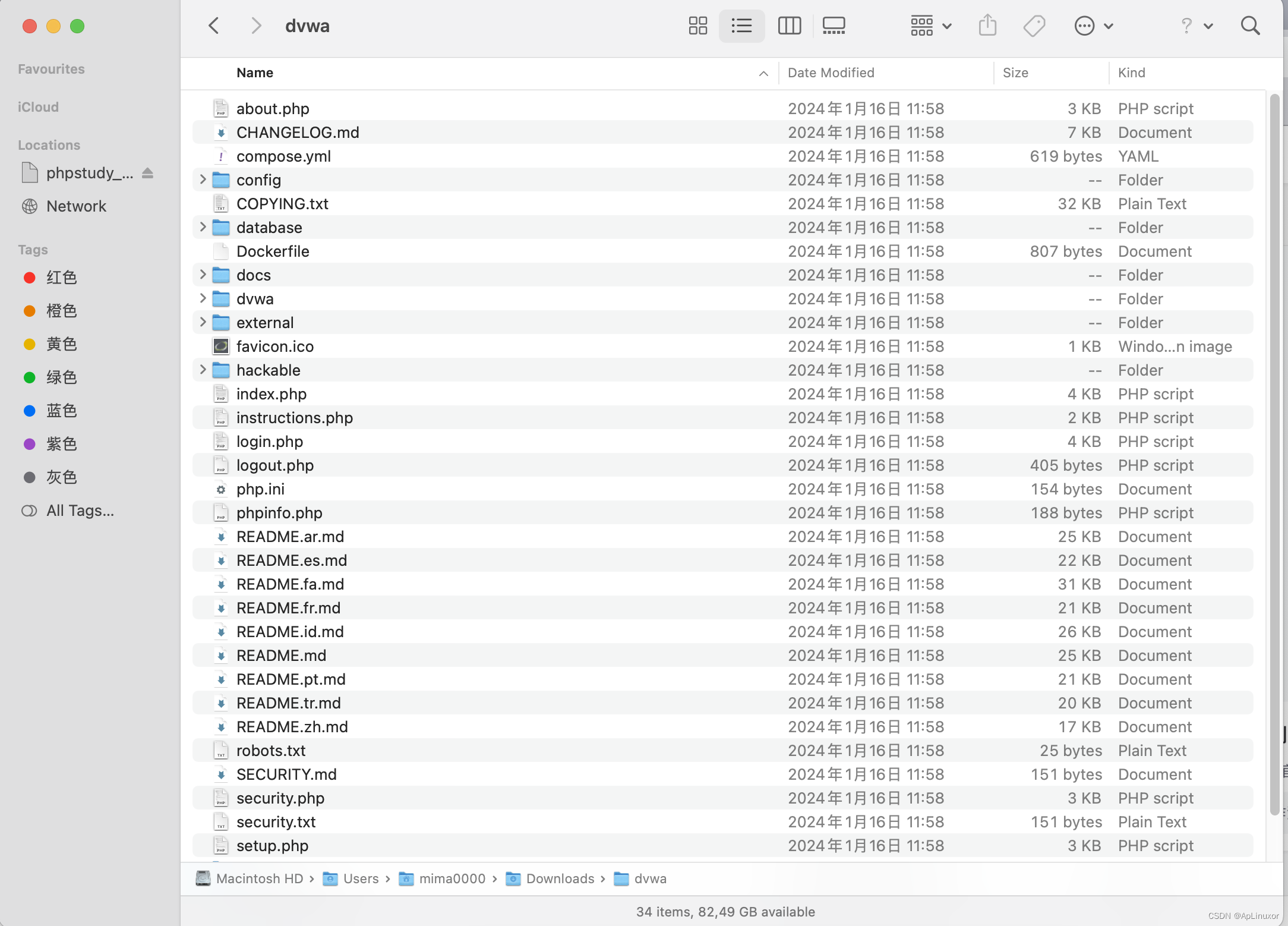Show All Tags in sidebar
The width and height of the screenshot is (1288, 926).
80,511
